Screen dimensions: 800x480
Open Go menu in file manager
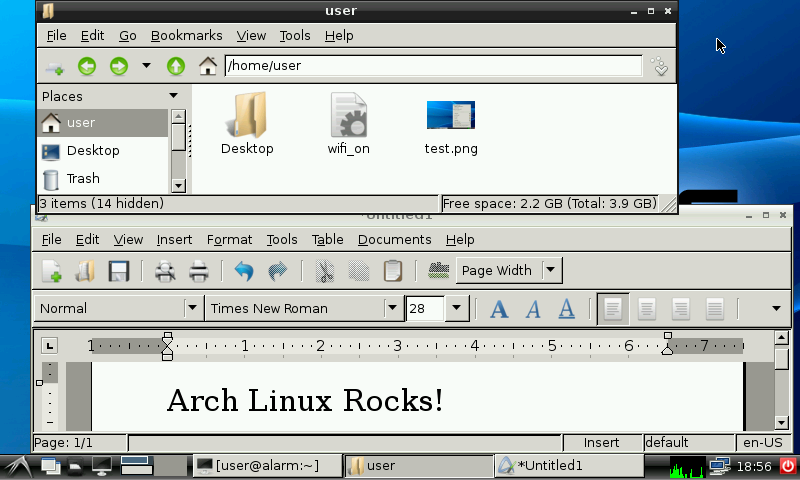click(128, 36)
